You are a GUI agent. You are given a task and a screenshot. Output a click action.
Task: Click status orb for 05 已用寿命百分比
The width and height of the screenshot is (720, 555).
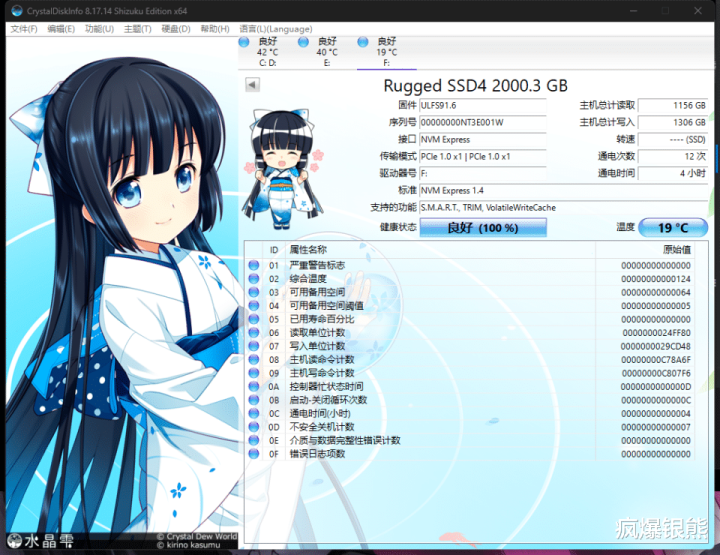254,319
